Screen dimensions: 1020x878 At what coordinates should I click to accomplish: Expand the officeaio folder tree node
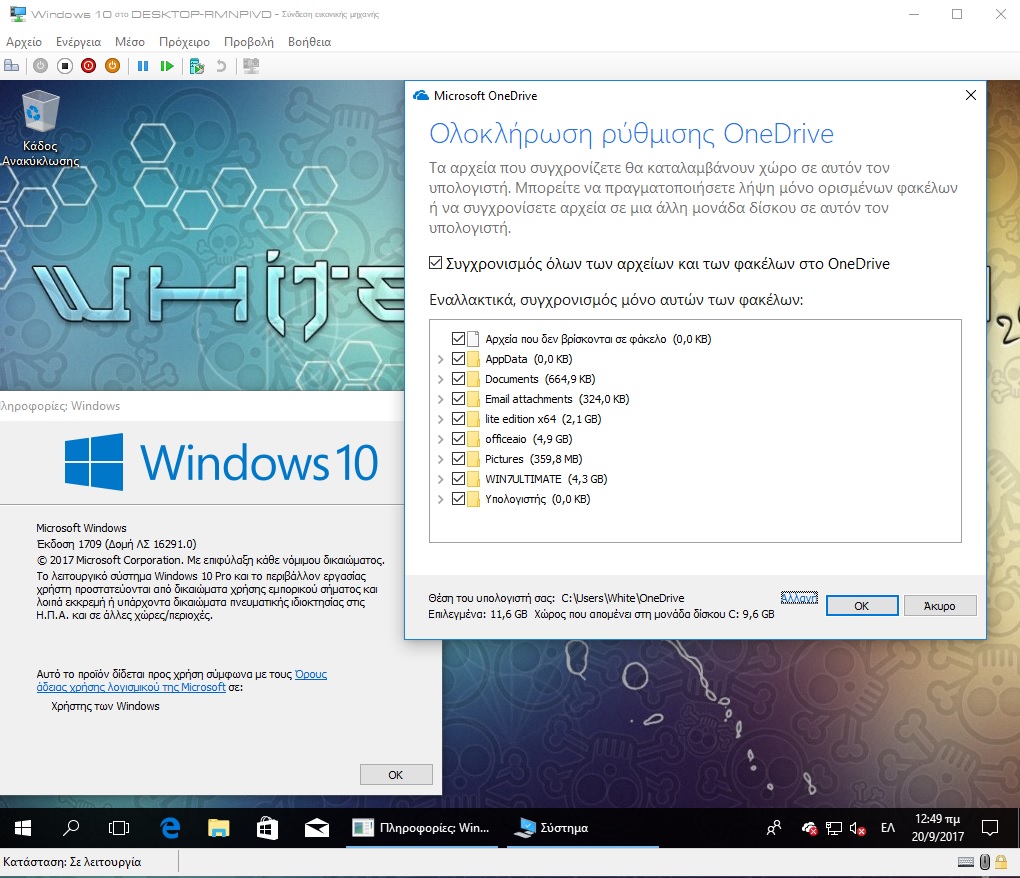coord(440,439)
